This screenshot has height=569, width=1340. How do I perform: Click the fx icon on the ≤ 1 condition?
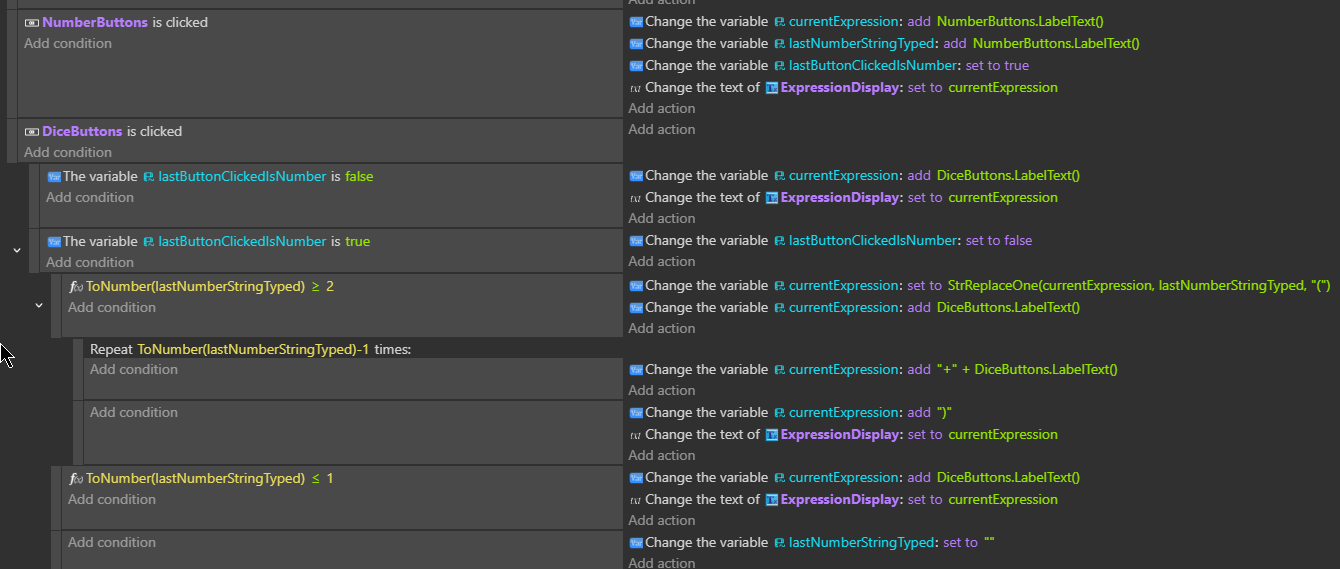point(76,478)
